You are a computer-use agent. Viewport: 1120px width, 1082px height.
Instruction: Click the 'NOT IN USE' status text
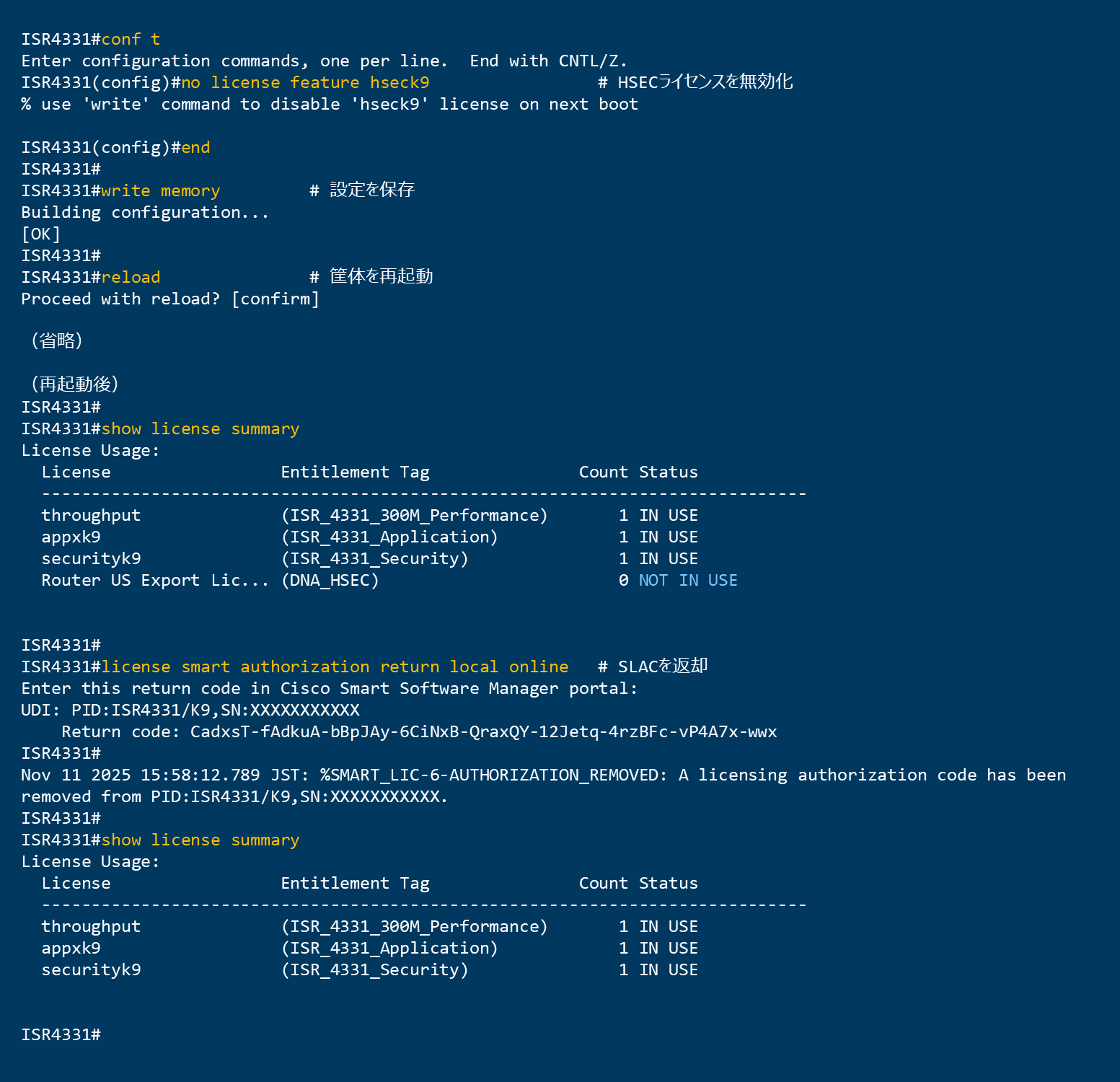[688, 581]
